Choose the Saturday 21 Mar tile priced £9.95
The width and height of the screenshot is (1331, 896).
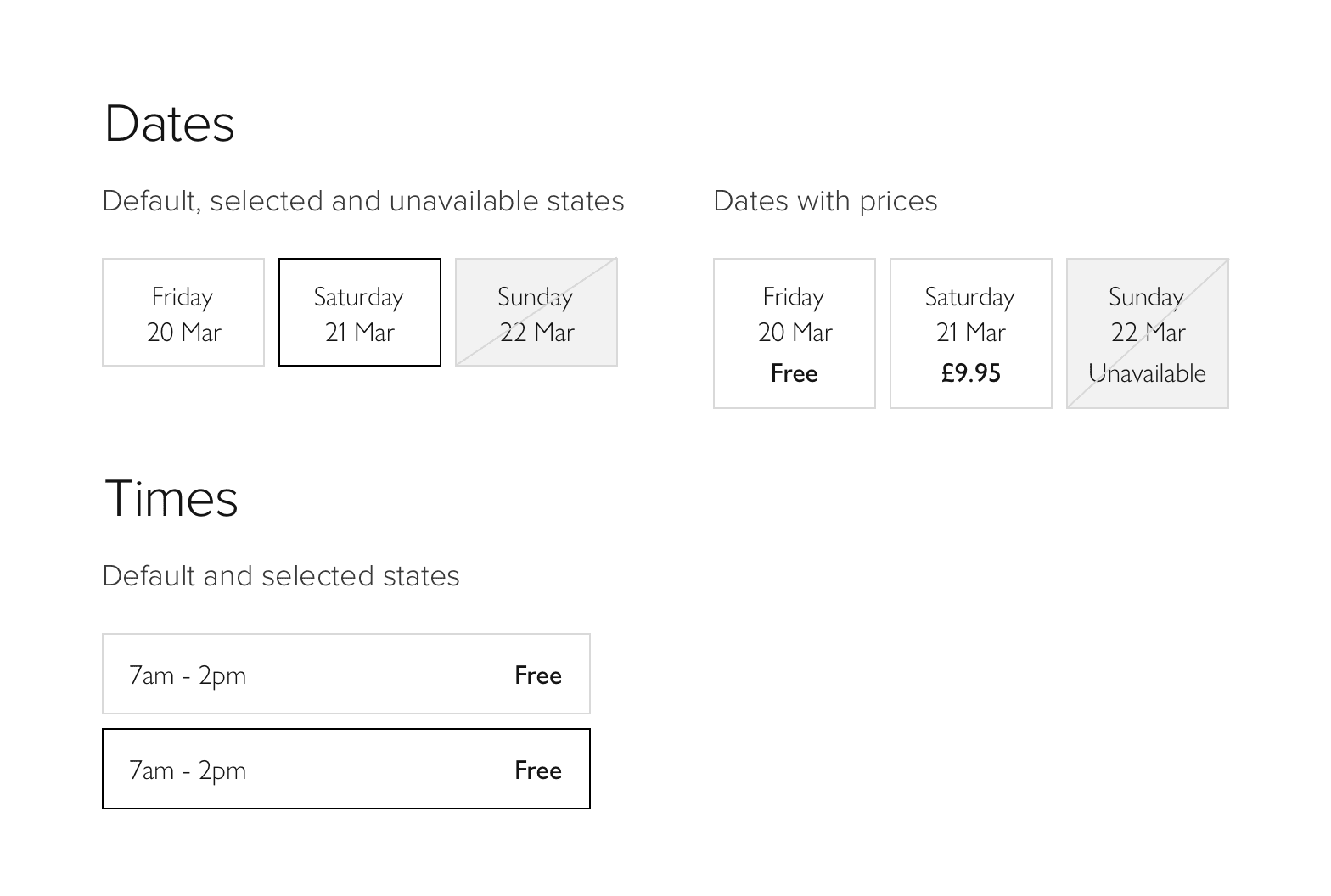pyautogui.click(x=971, y=333)
